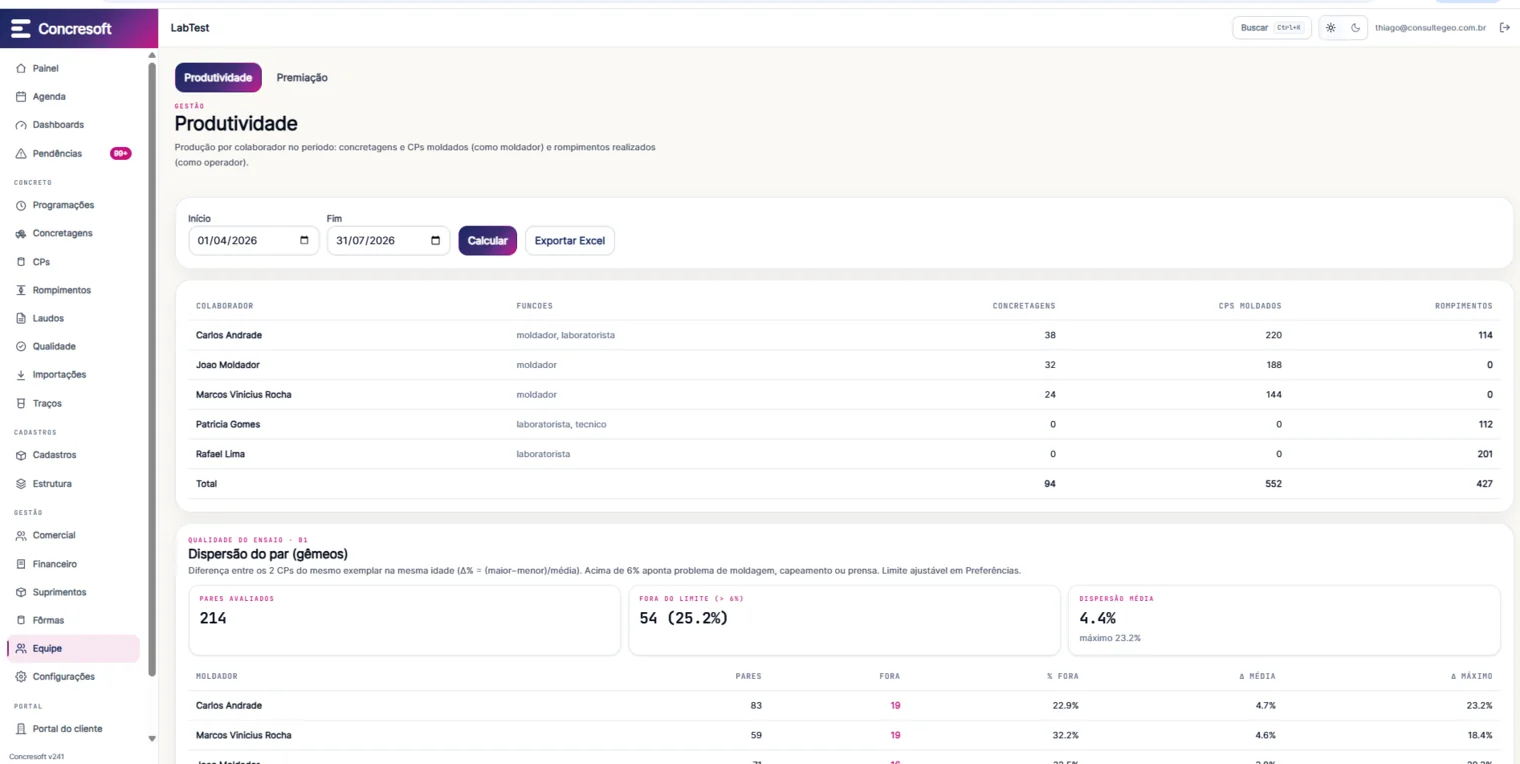Click the 214 pares avaliados value
The width and height of the screenshot is (1520, 764).
click(x=213, y=619)
